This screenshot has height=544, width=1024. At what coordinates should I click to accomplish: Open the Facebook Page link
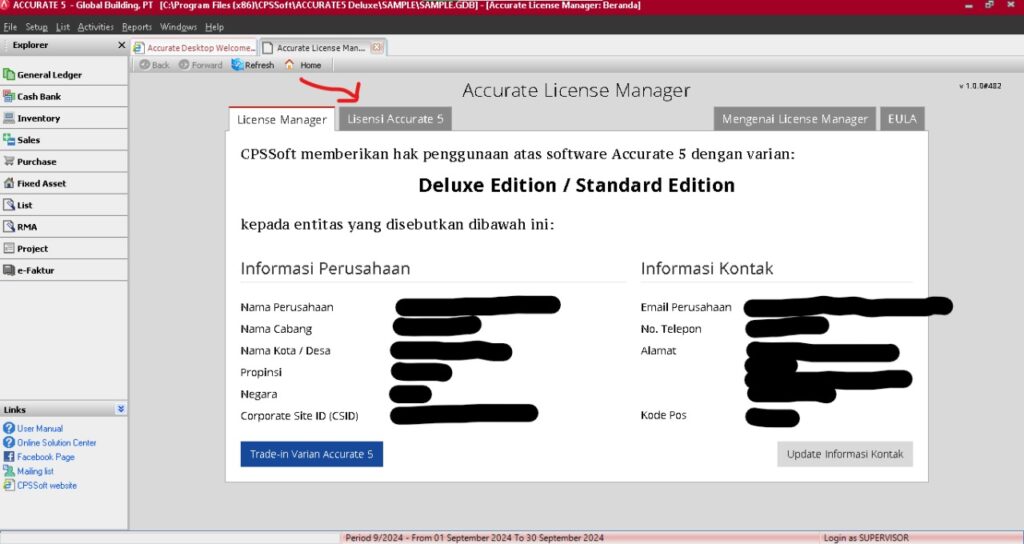pyautogui.click(x=46, y=457)
